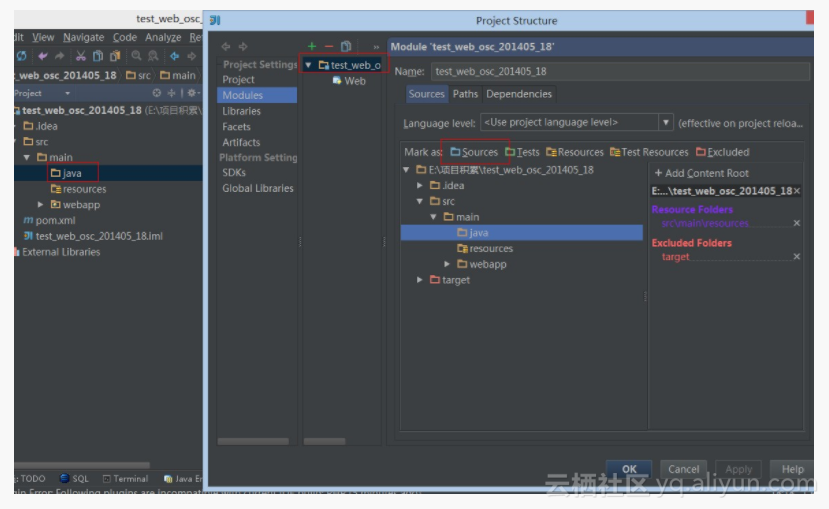Open the Project view selector dropdown
This screenshot has width=829, height=509.
tap(67, 93)
